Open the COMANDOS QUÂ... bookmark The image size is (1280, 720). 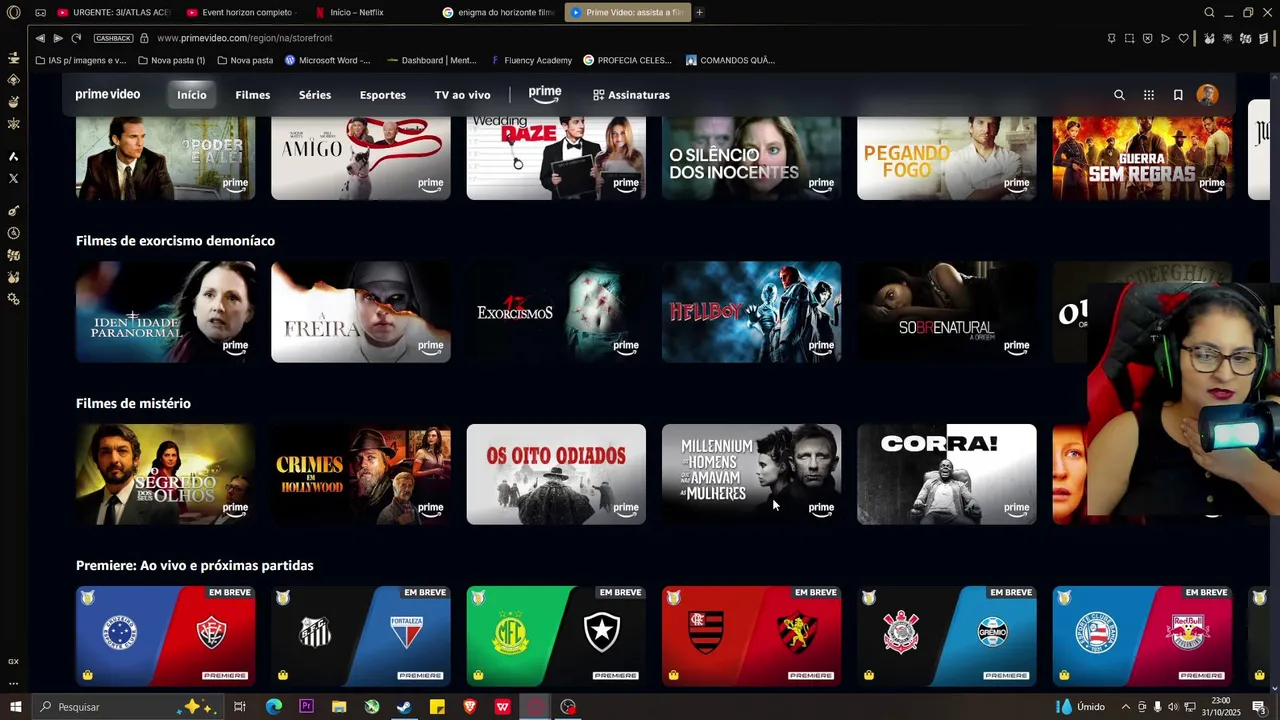(x=730, y=60)
